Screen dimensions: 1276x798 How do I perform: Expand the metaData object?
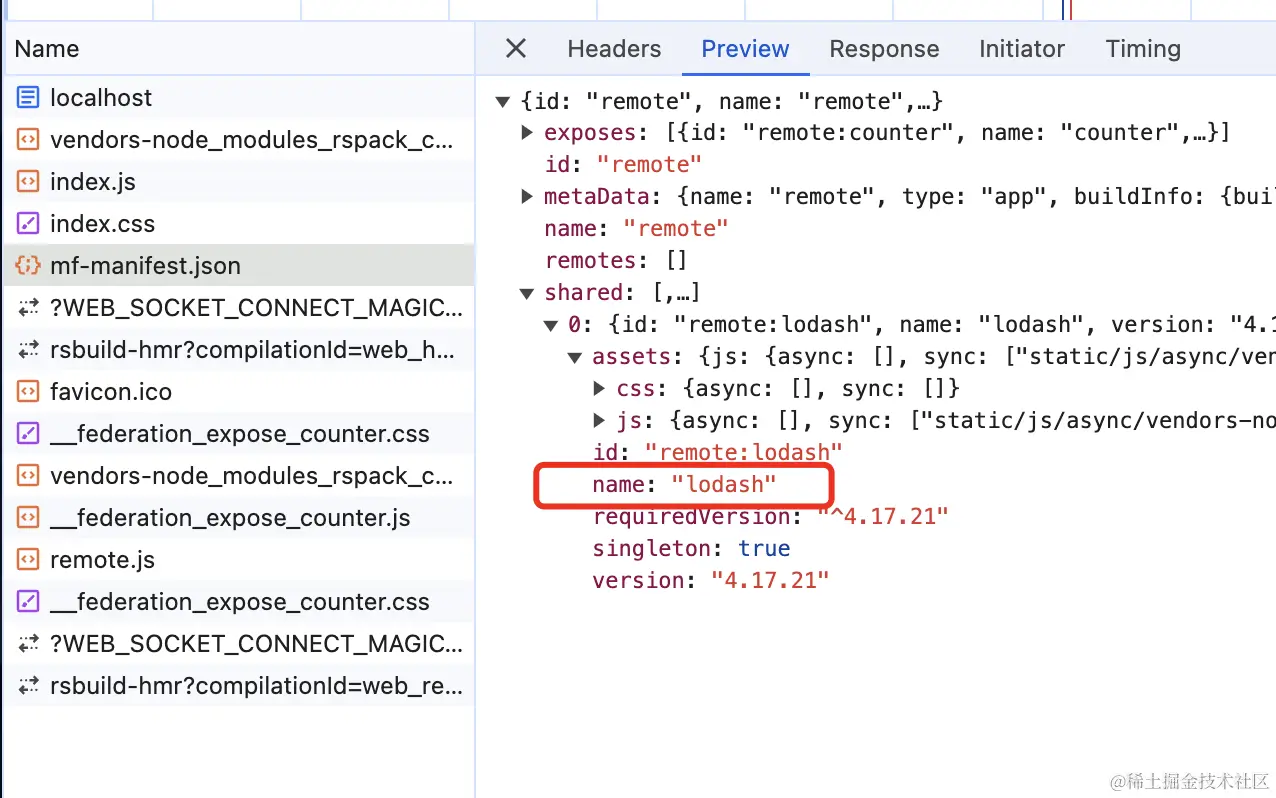[x=527, y=196]
